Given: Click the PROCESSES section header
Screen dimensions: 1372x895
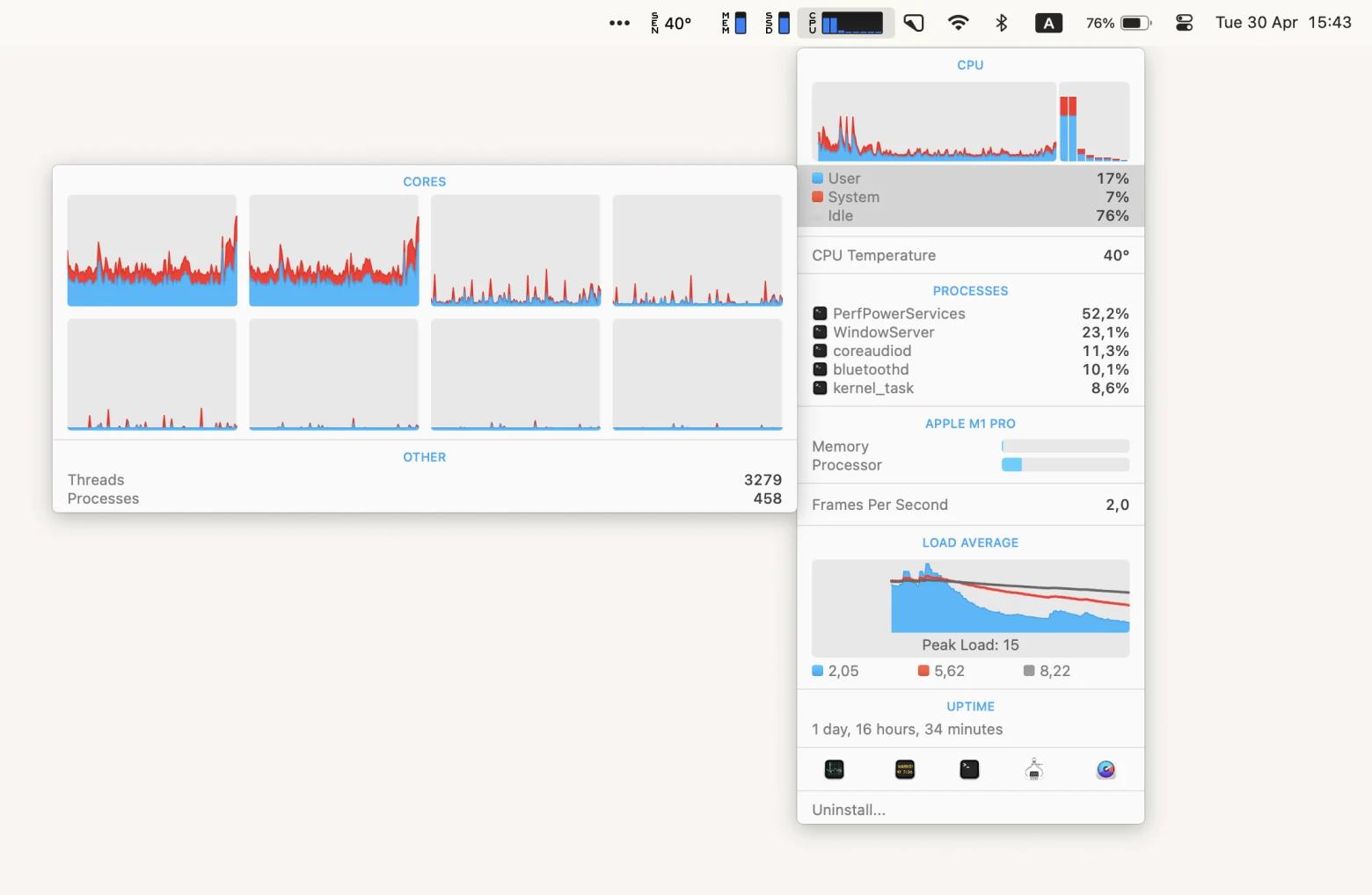Looking at the screenshot, I should click(x=970, y=290).
